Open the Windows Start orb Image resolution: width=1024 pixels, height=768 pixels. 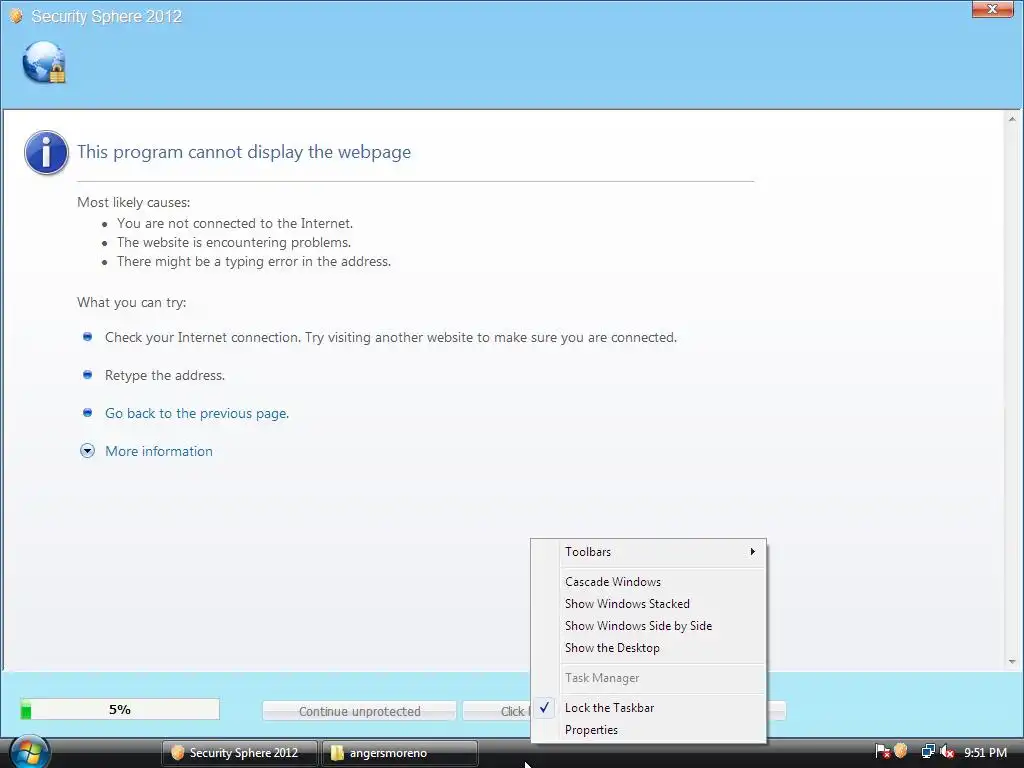point(28,752)
